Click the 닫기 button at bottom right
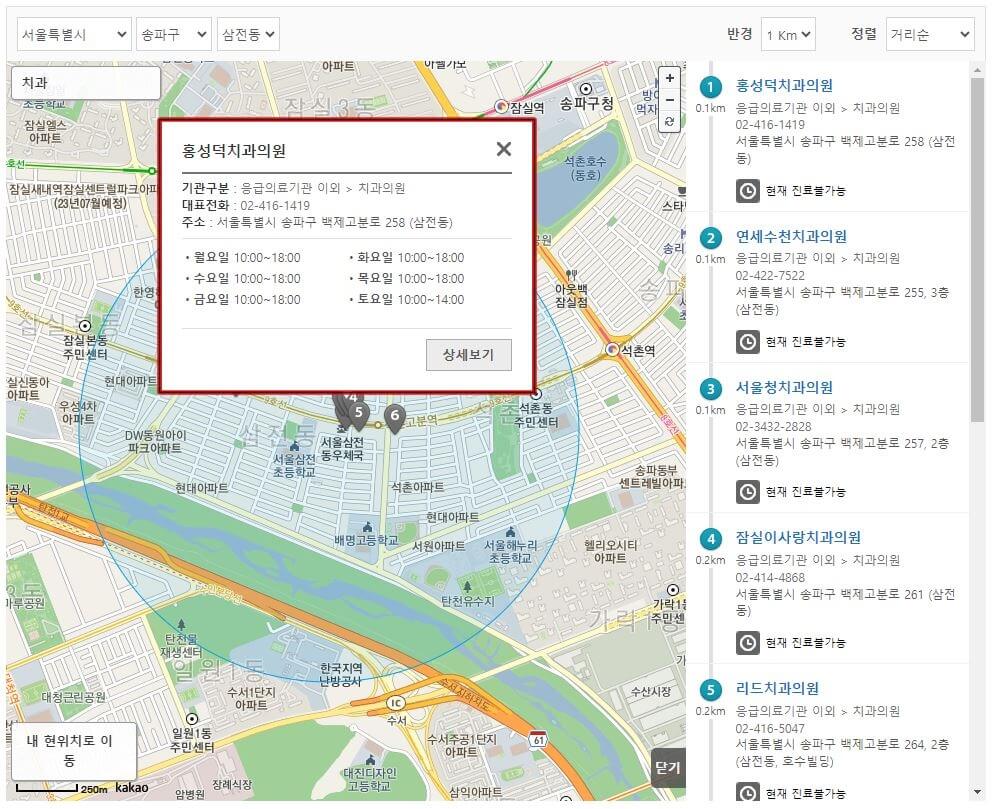 (x=669, y=766)
